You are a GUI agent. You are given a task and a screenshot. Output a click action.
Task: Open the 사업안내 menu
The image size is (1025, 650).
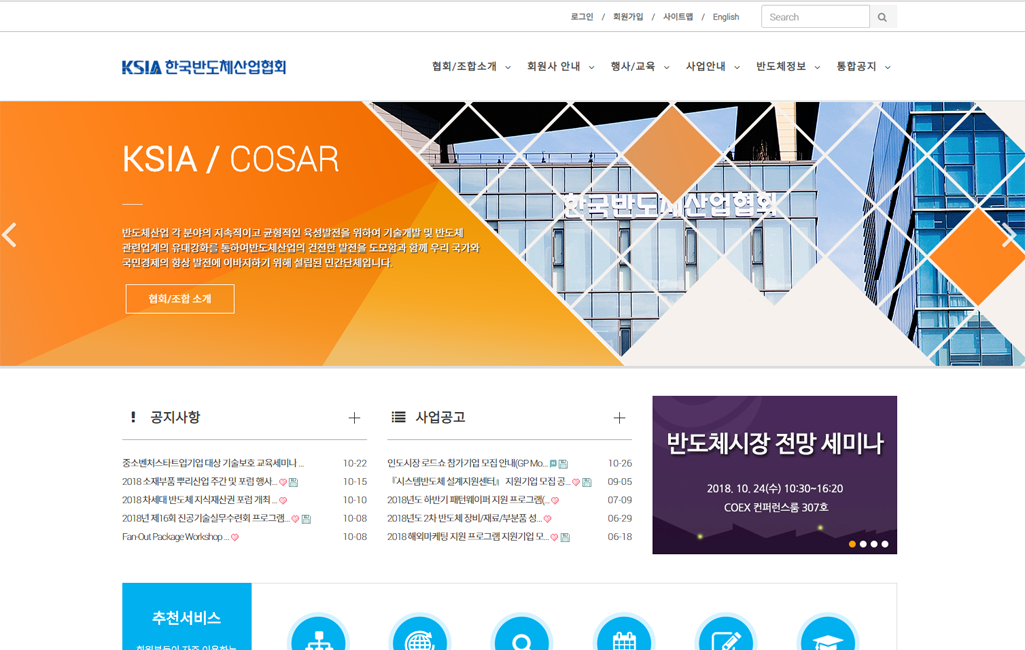pos(705,67)
